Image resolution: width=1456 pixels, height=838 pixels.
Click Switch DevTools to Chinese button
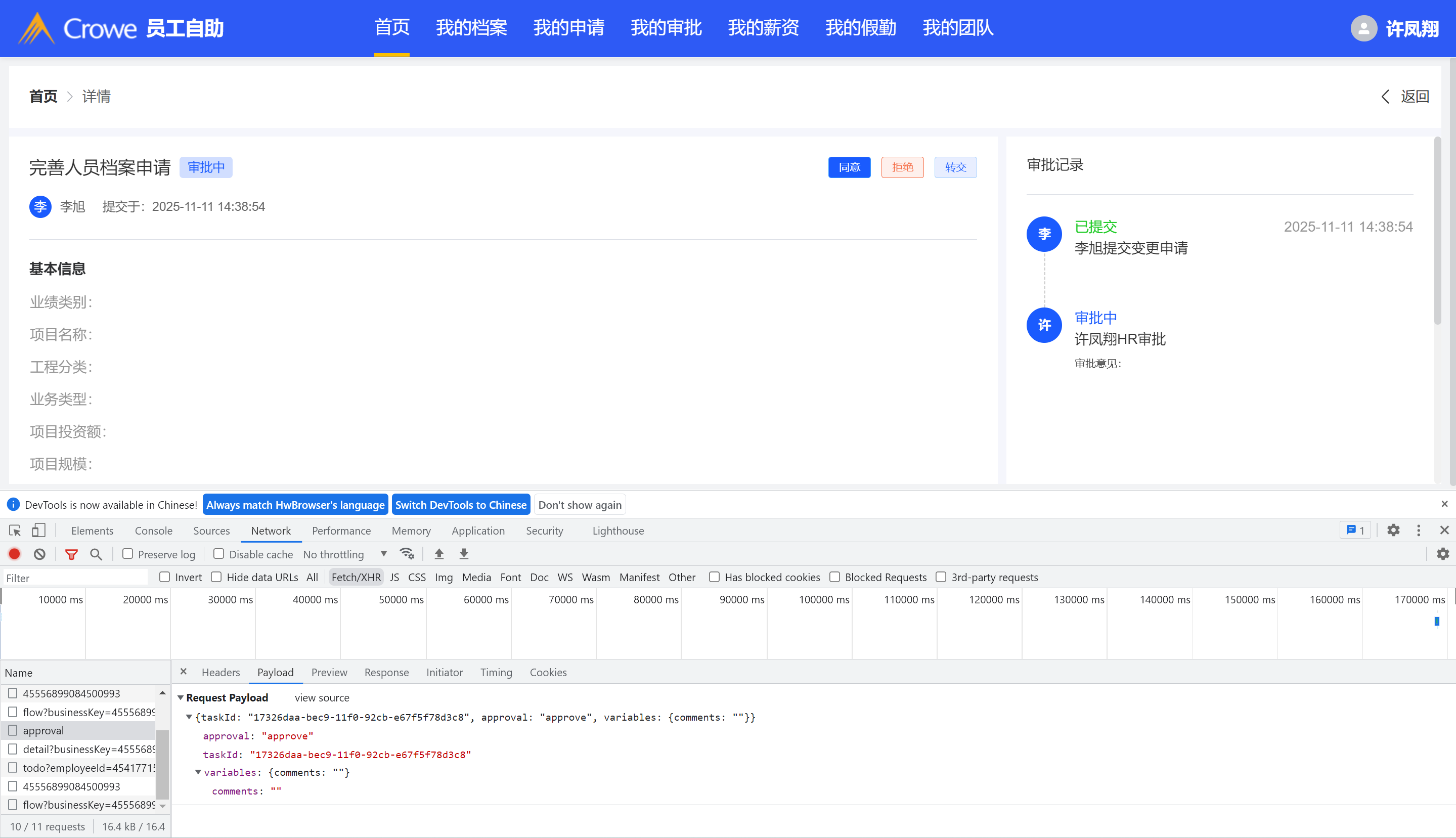coord(460,505)
